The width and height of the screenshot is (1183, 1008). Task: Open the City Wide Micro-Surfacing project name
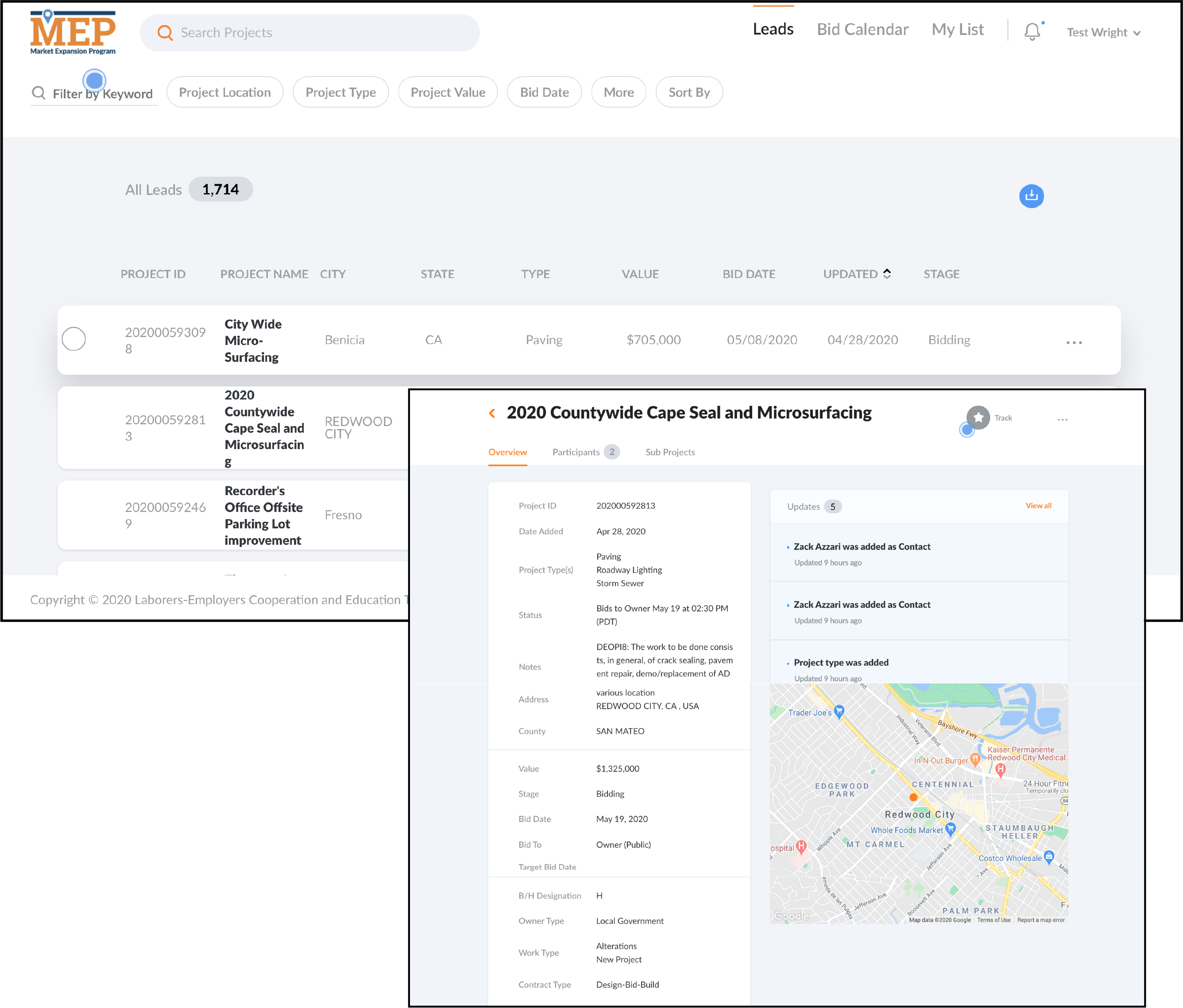253,341
